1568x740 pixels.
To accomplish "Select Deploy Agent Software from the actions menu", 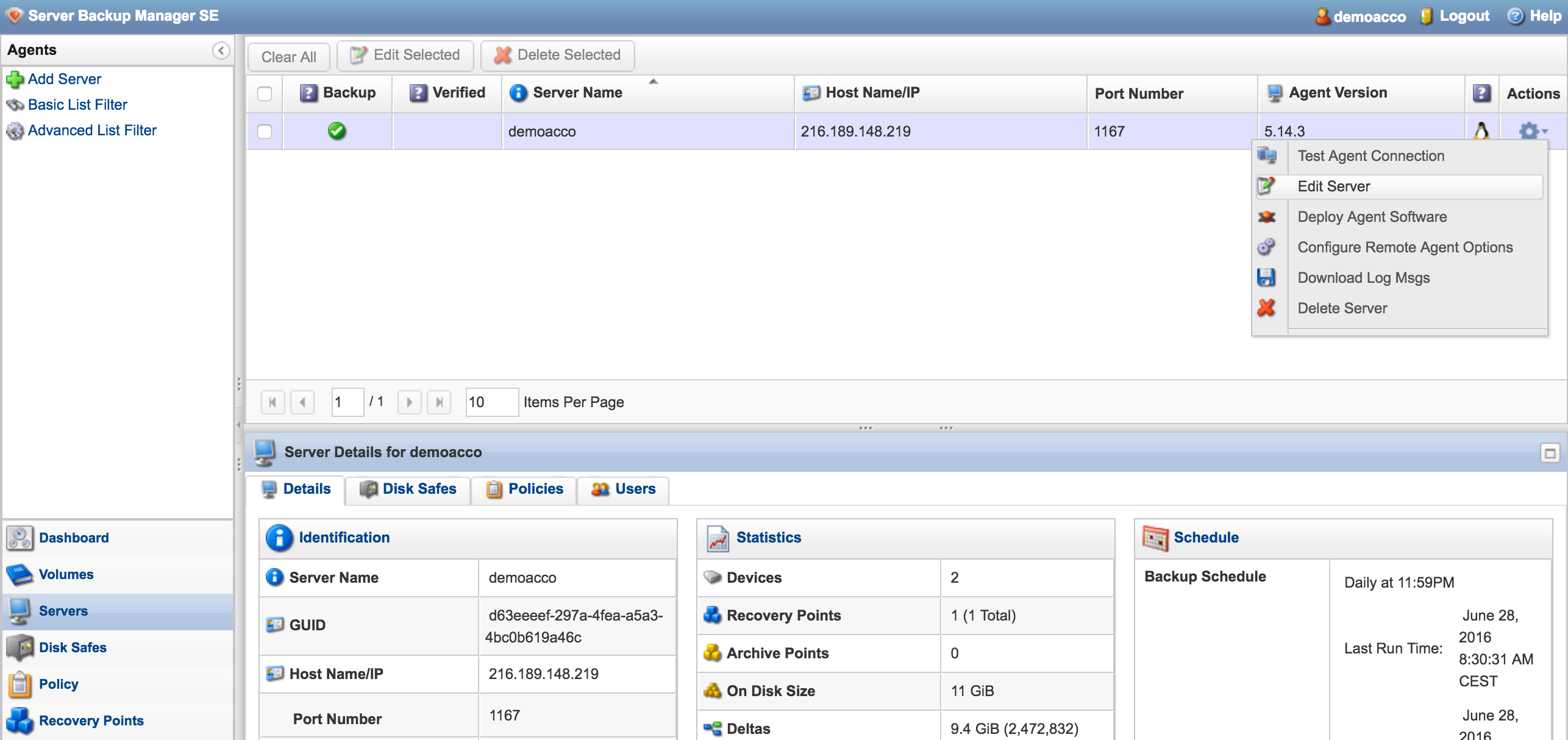I will (1372, 216).
